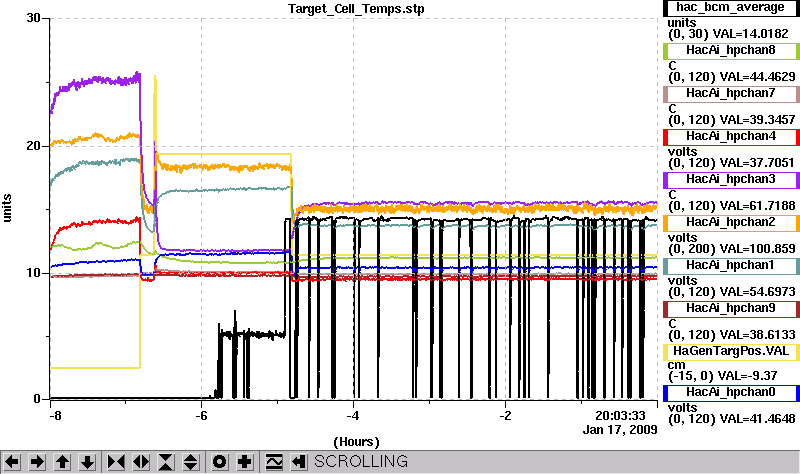Select the HacAi_hpchan4 red legend entry
The width and height of the screenshot is (800, 474).
(730, 137)
